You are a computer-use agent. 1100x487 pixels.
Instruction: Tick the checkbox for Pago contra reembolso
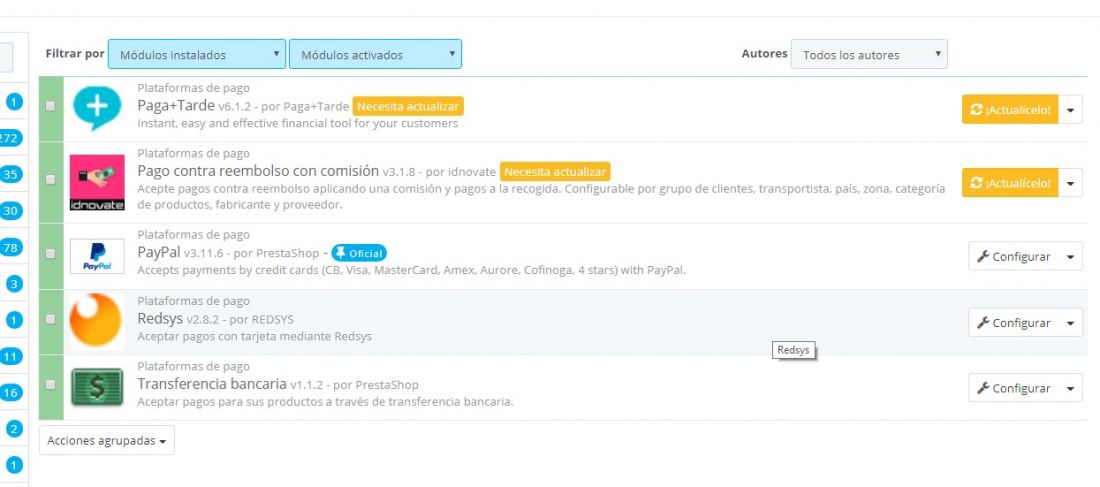pos(51,180)
